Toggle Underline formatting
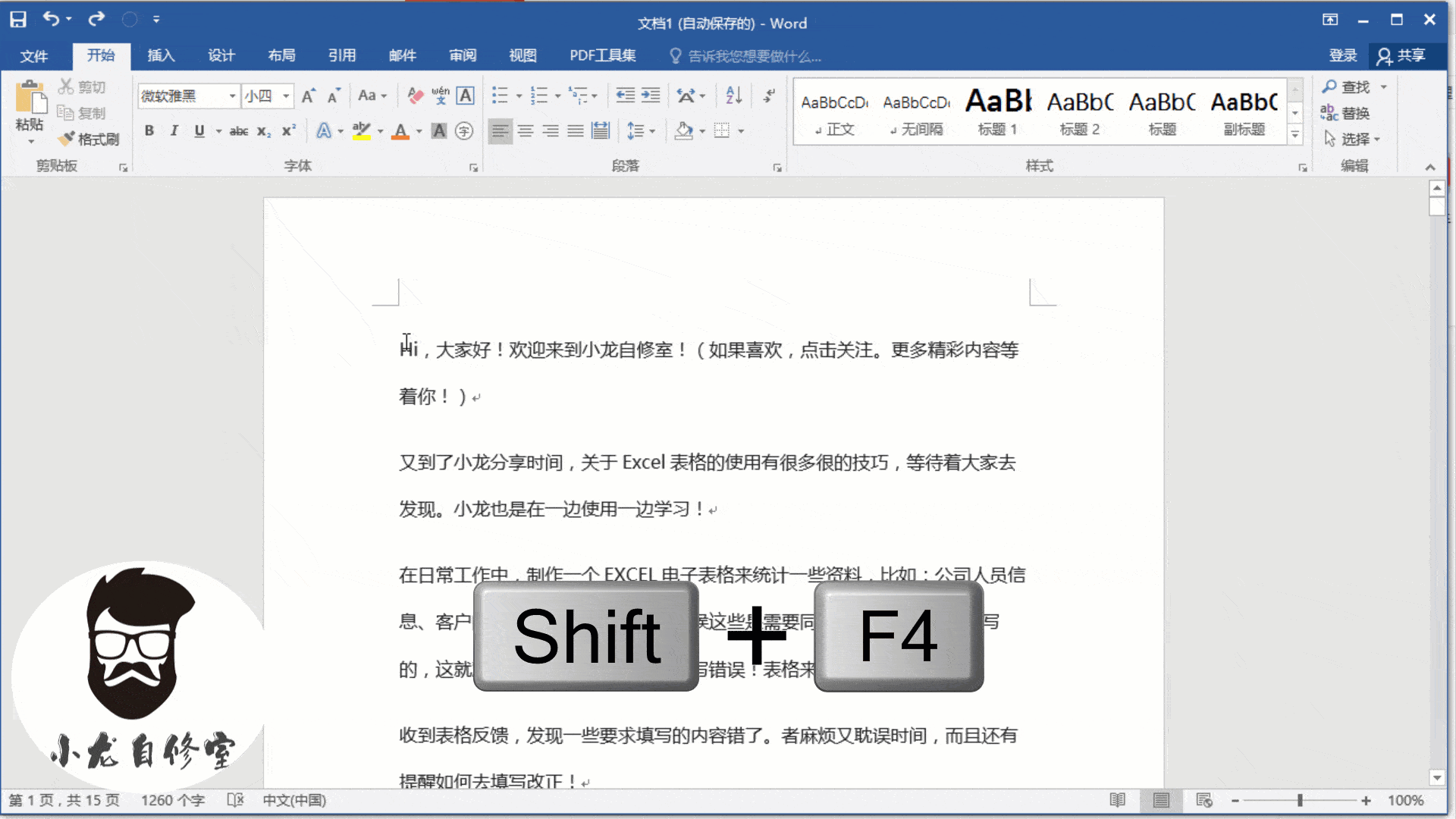Image resolution: width=1456 pixels, height=819 pixels. coord(199,131)
